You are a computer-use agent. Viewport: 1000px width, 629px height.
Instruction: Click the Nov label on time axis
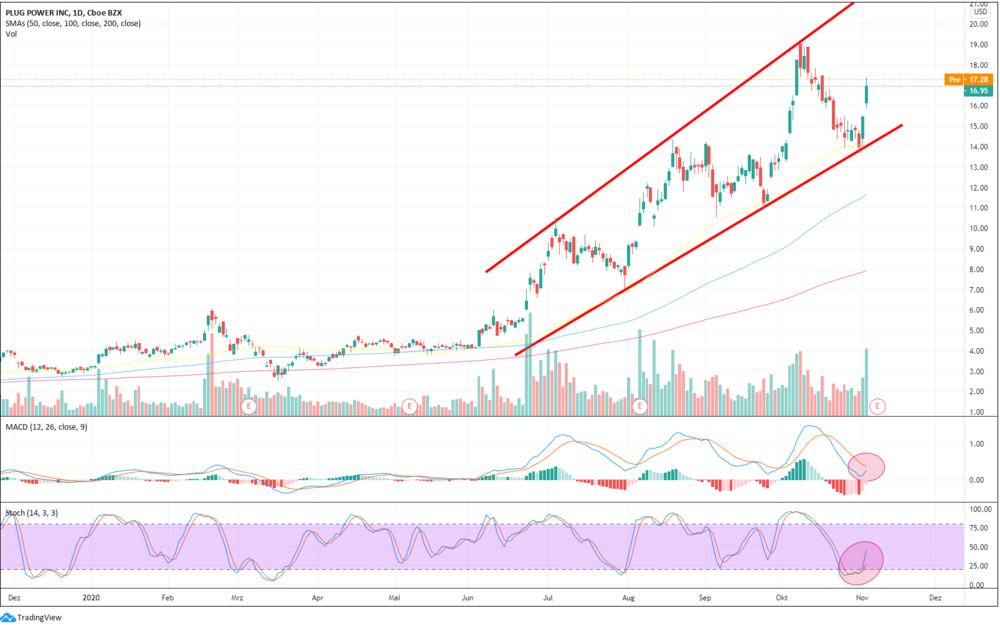pyautogui.click(x=862, y=598)
